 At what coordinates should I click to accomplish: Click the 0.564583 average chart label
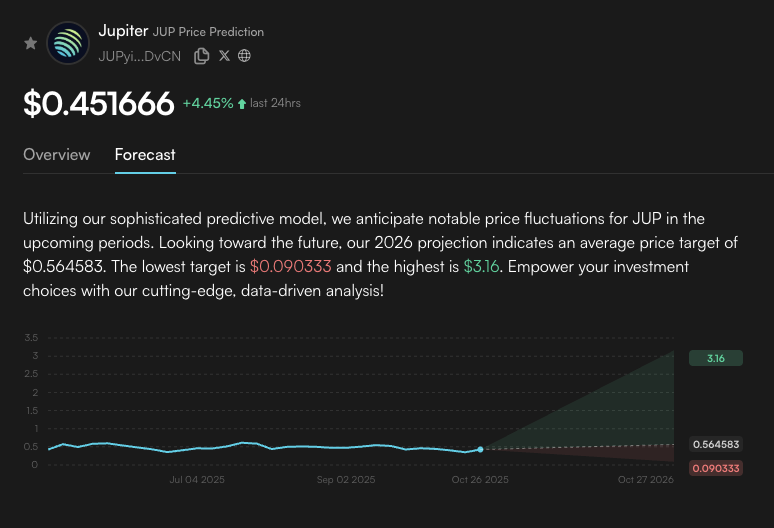click(x=715, y=444)
